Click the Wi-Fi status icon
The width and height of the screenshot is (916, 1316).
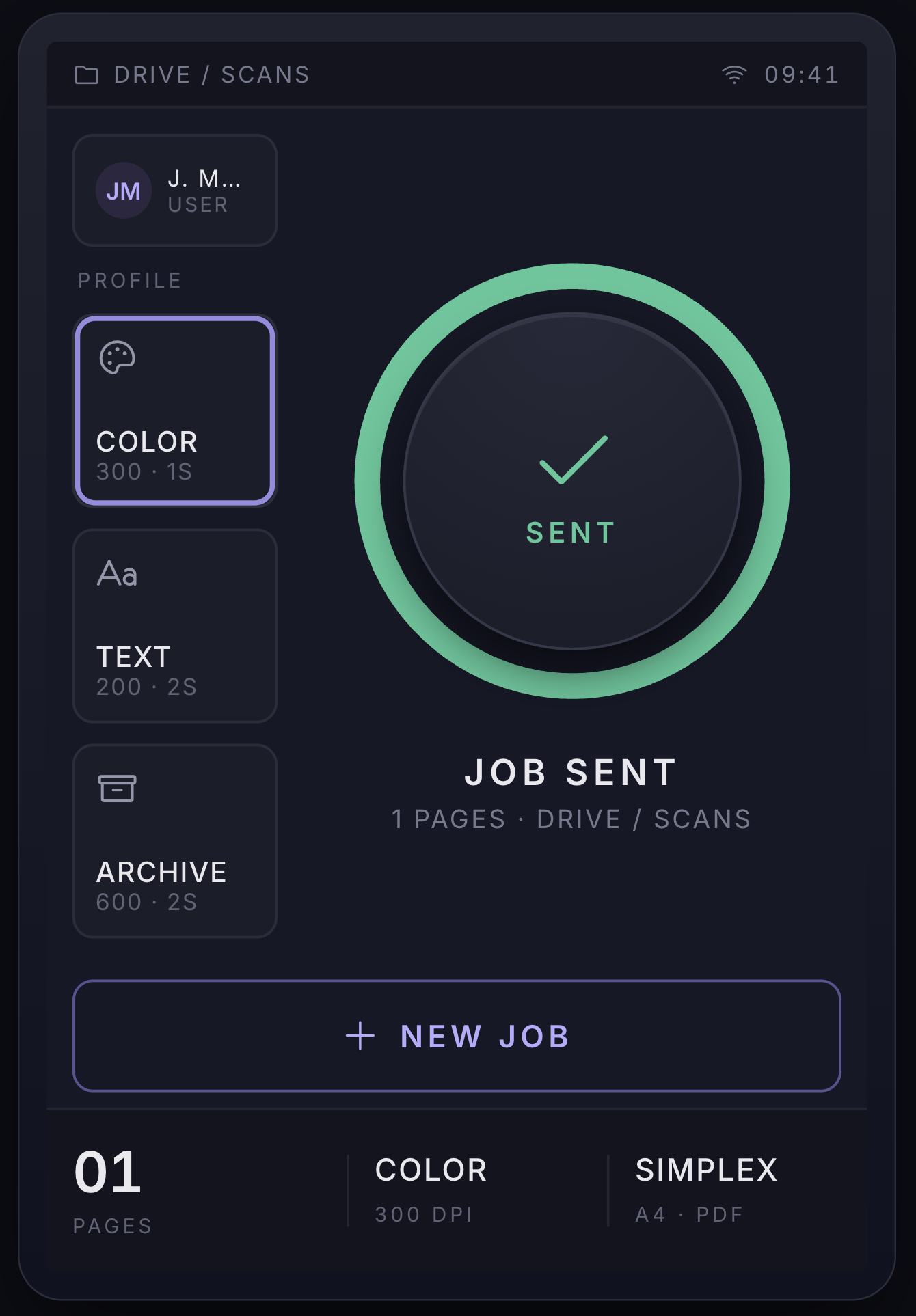click(734, 74)
